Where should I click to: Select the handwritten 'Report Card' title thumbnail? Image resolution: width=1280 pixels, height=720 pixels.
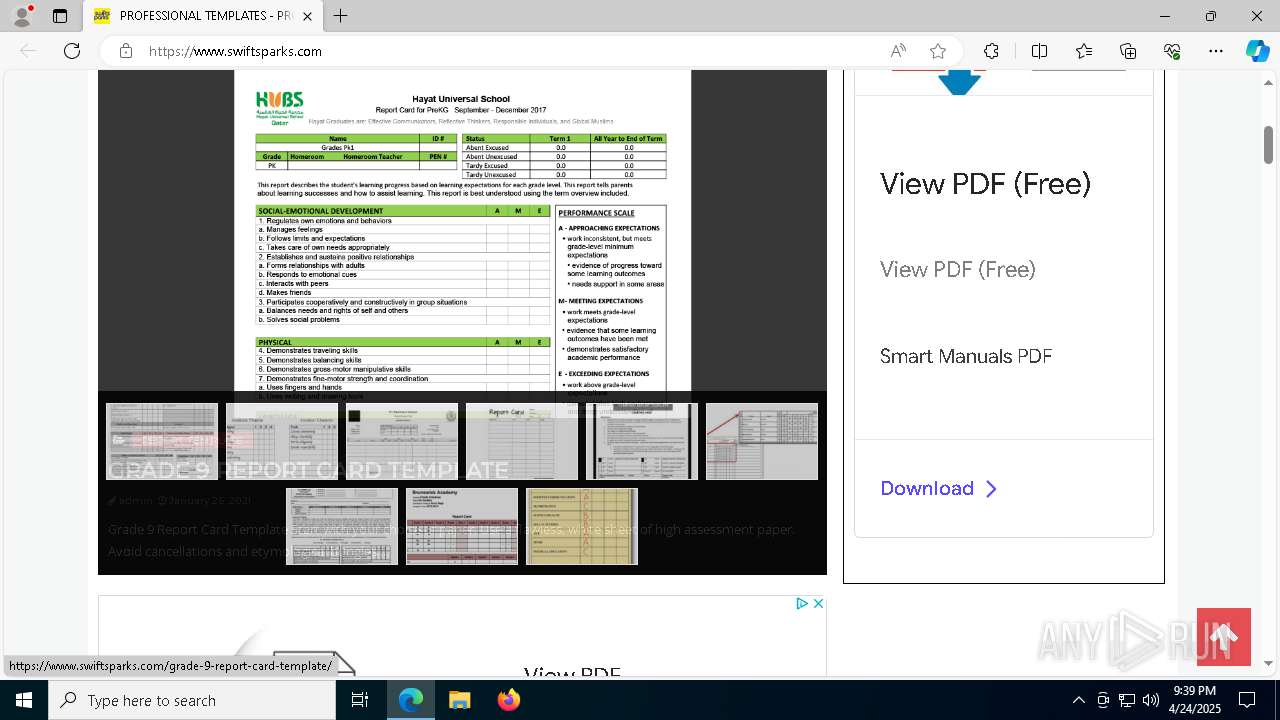click(x=522, y=441)
